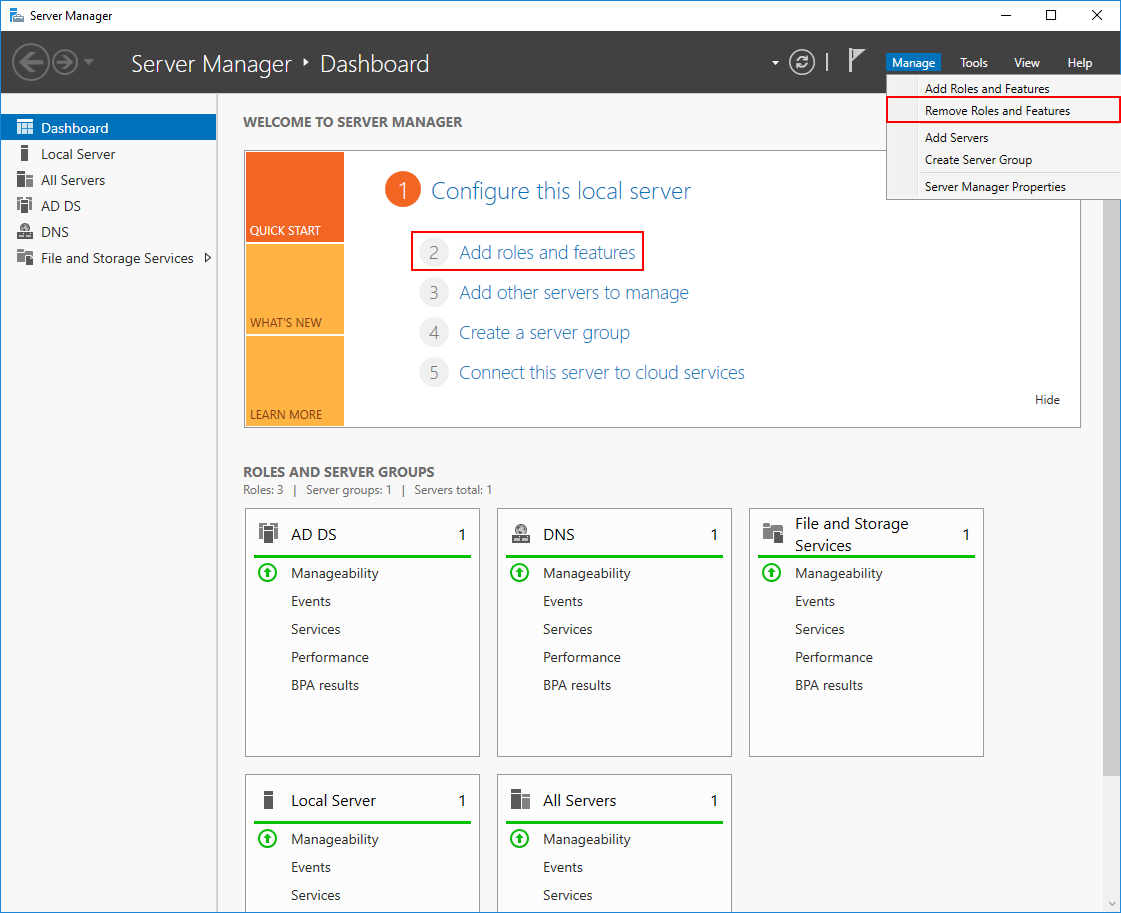Open Performance in the AD DS tile
This screenshot has height=913, width=1121.
coord(330,657)
